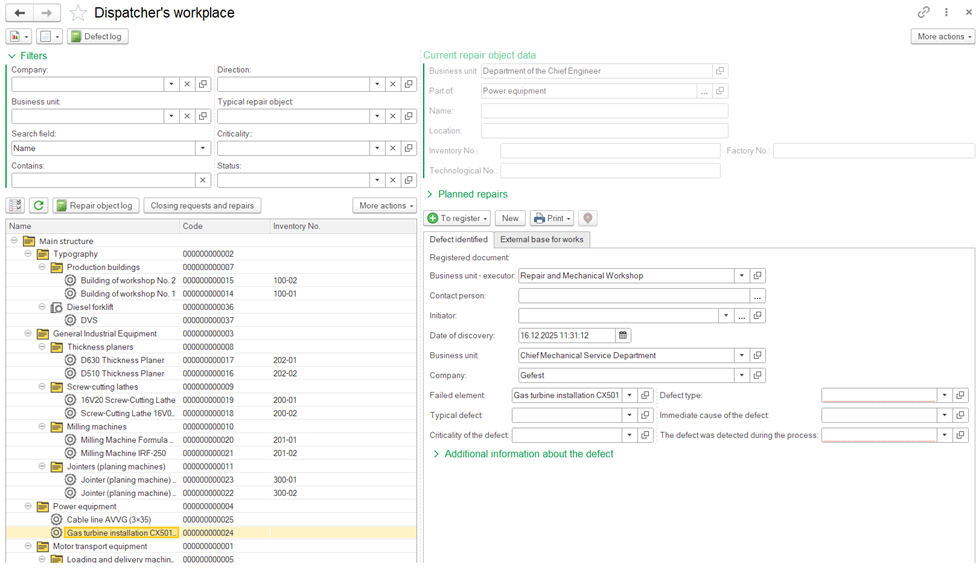Screen dimensions: 979x569
Task: Collapse the Power equipment tree folder
Action: pyautogui.click(x=29, y=507)
